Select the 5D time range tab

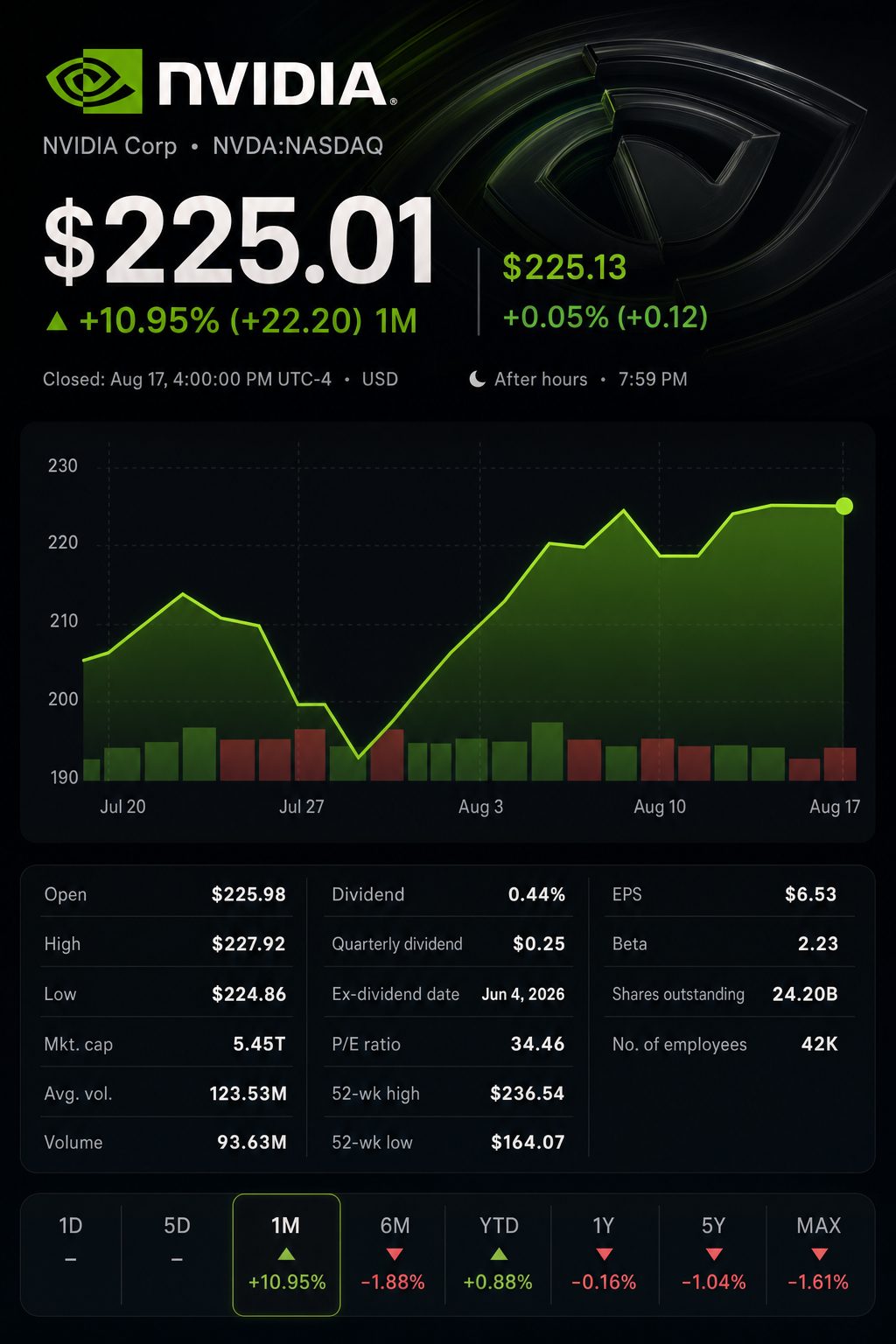click(x=177, y=1254)
